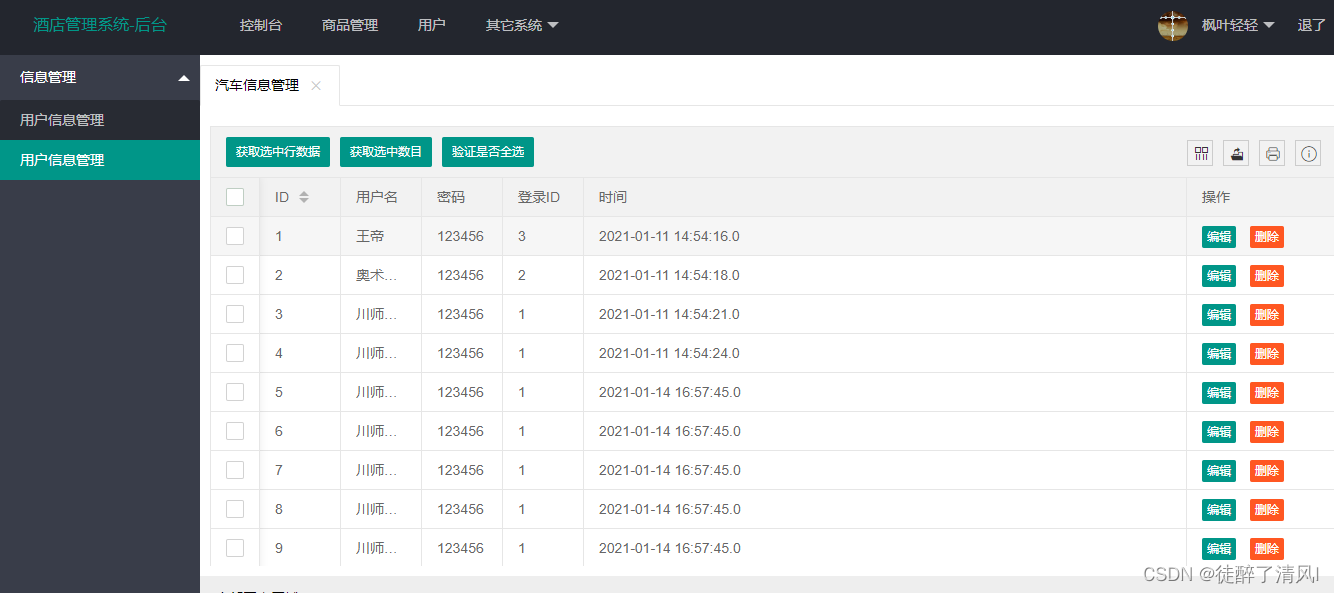Open 用户 in top navigation
Viewport: 1334px width, 593px height.
coord(432,25)
